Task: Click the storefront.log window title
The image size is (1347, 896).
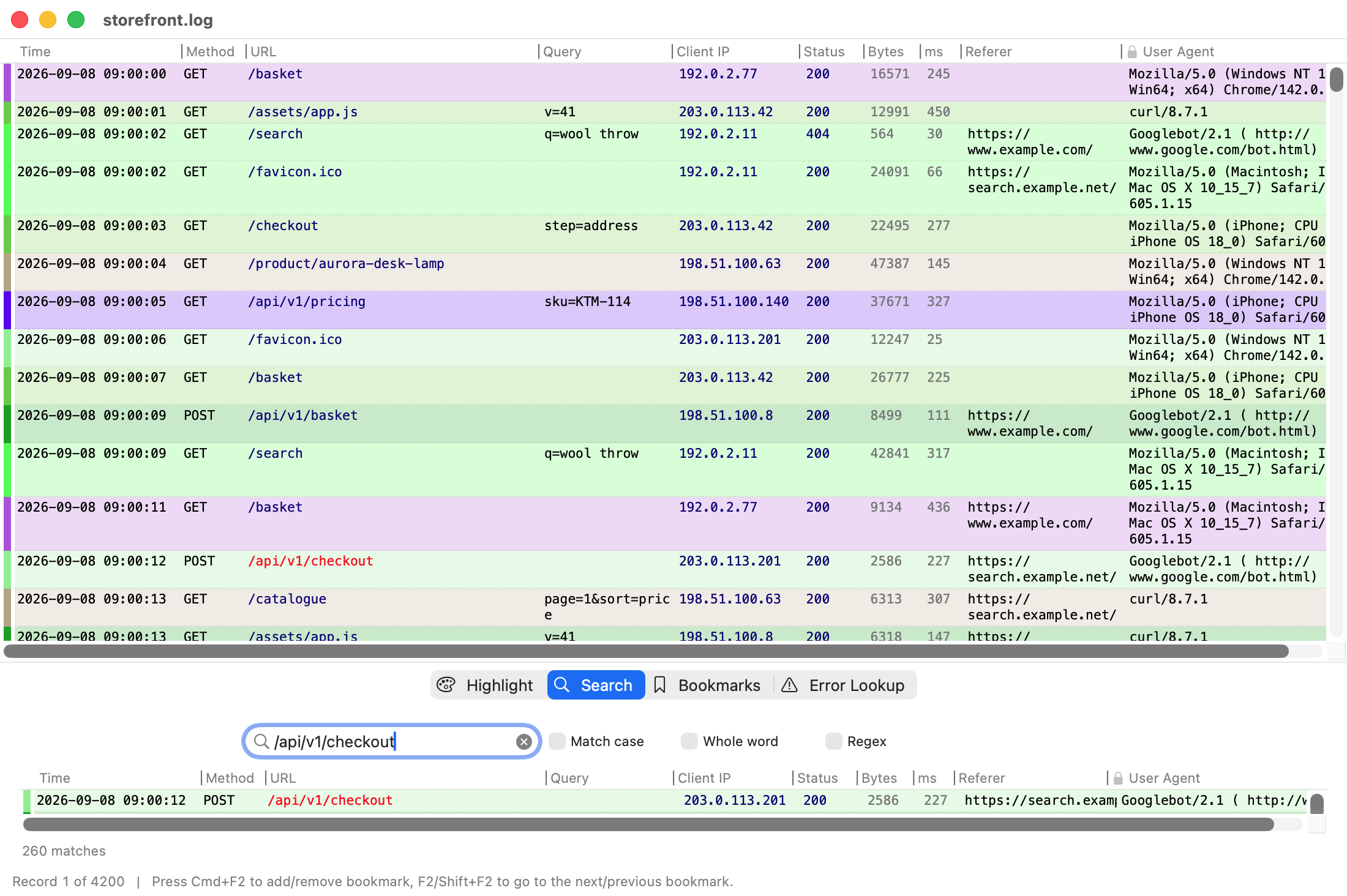Action: 158,20
